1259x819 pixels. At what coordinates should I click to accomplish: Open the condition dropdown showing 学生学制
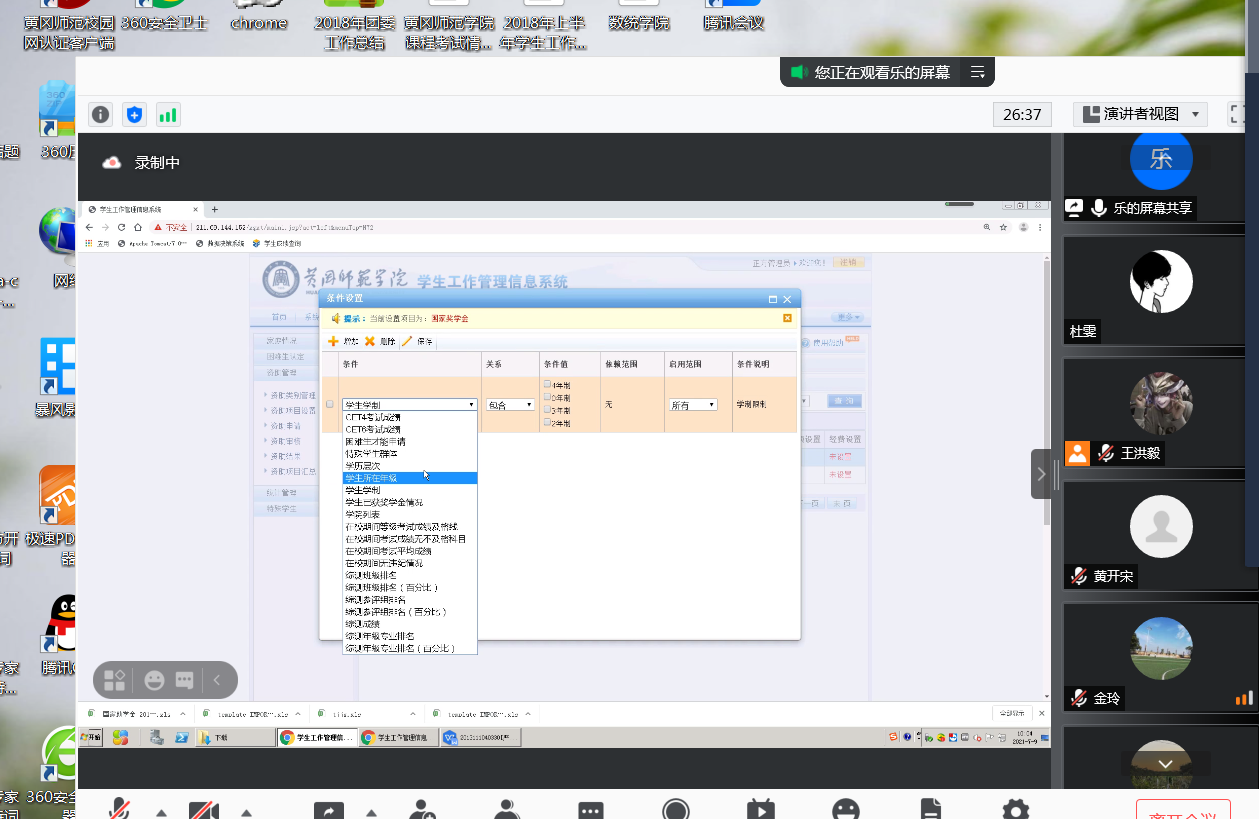[x=409, y=405]
